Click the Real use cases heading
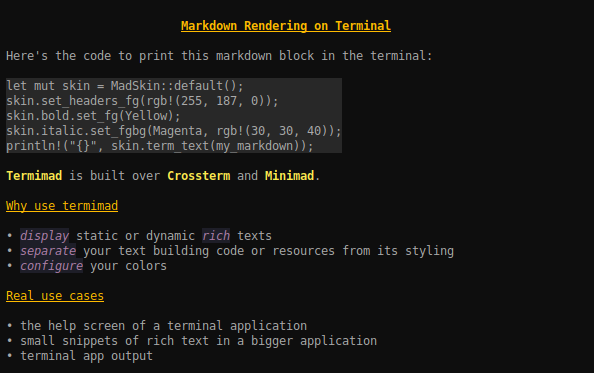 click(55, 296)
